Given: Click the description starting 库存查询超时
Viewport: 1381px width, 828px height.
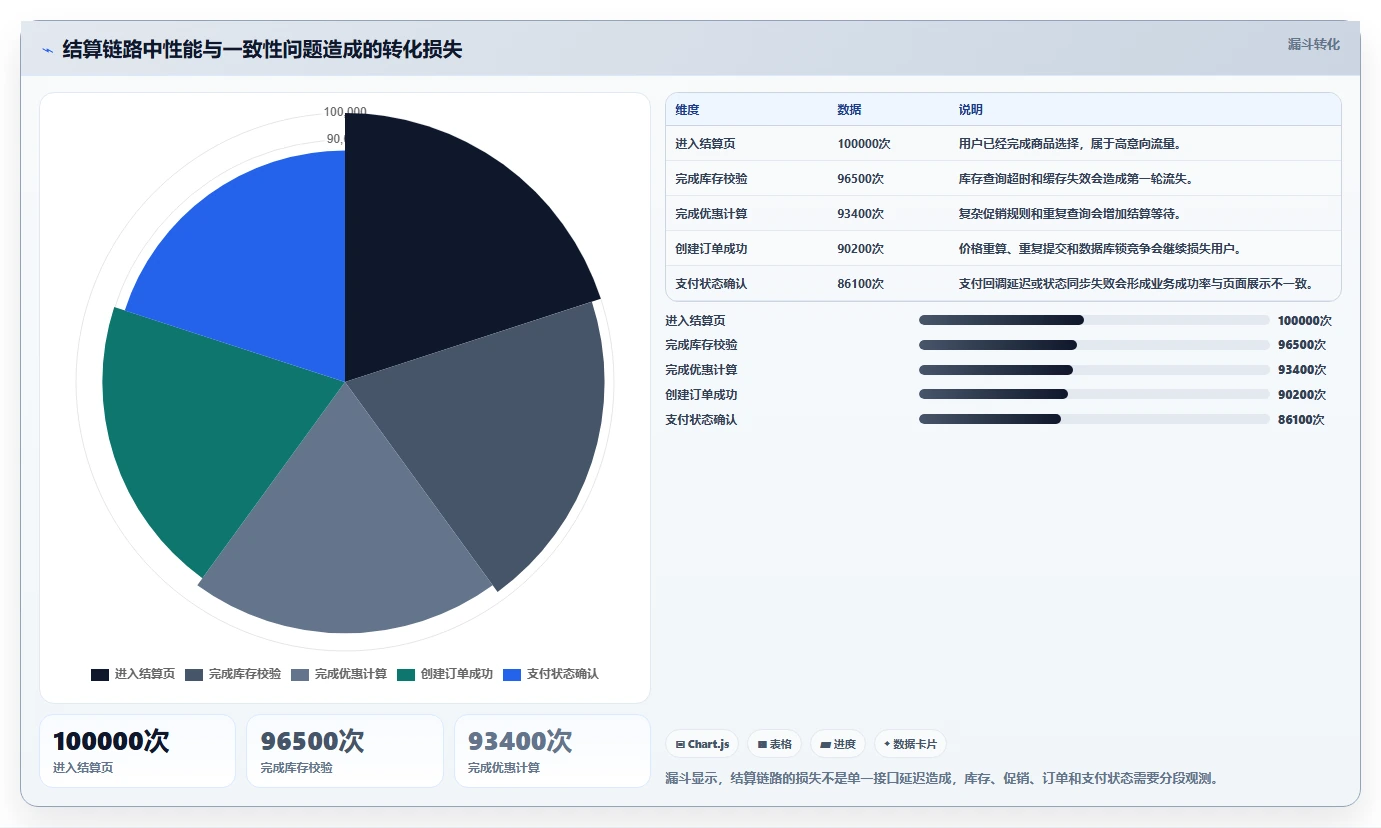Looking at the screenshot, I should [1076, 179].
